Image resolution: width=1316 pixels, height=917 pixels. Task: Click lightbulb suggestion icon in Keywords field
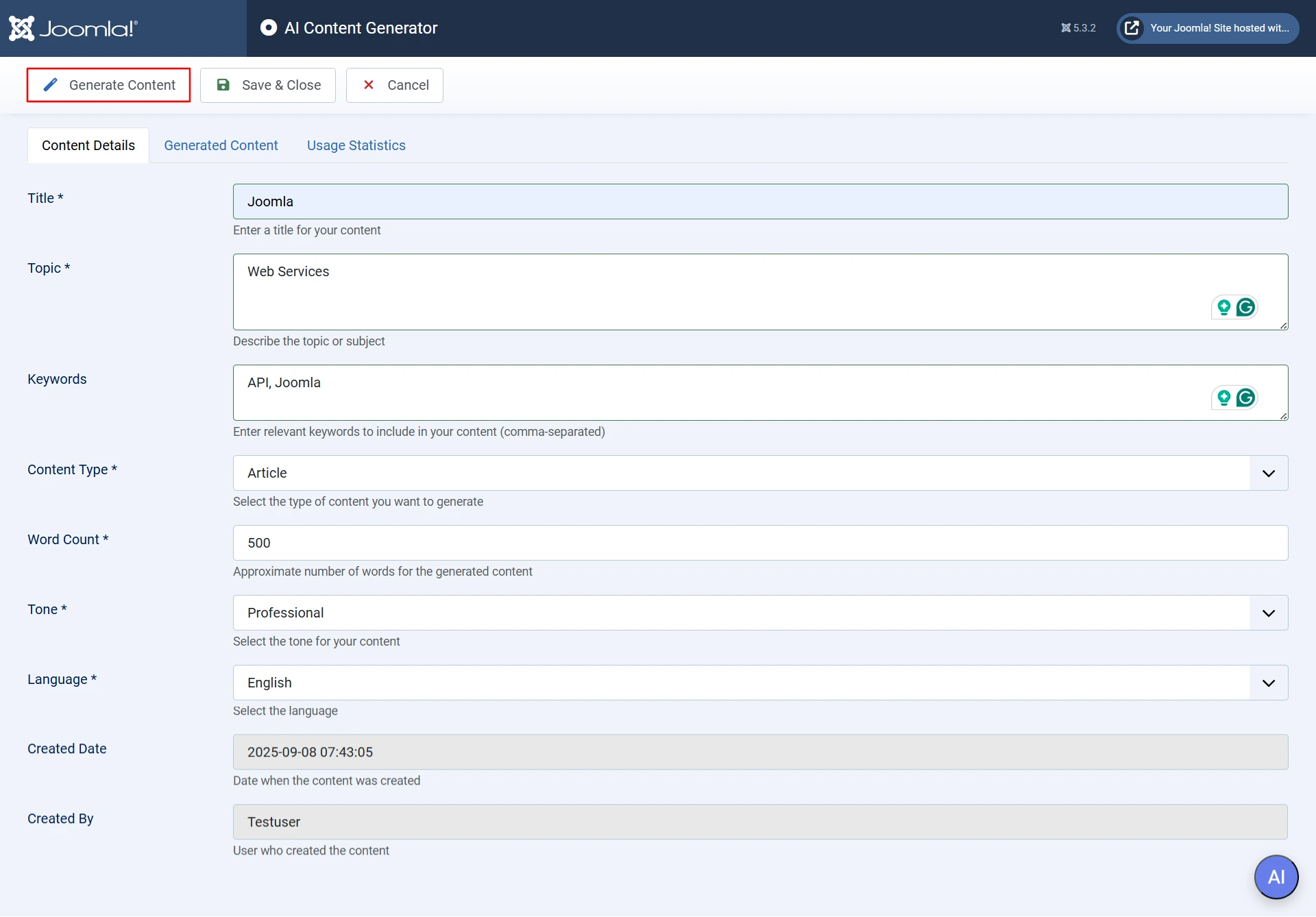1224,398
